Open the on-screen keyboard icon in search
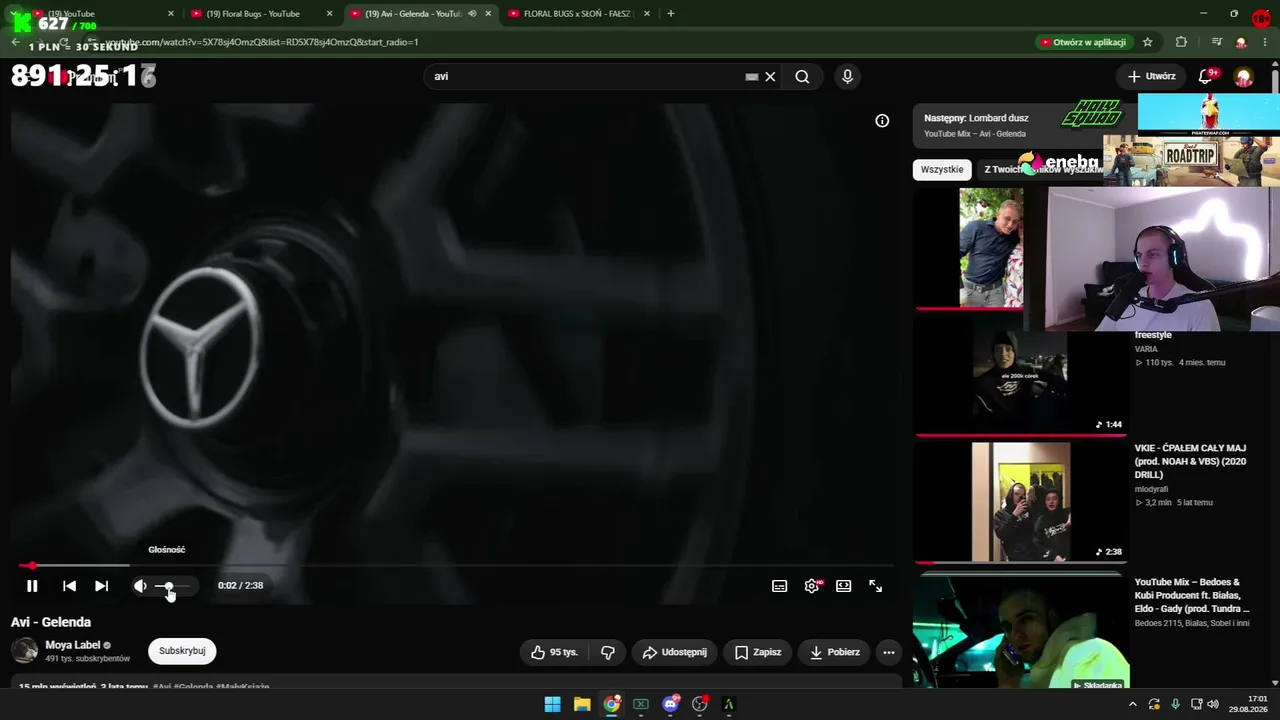The image size is (1280, 720). click(x=752, y=77)
